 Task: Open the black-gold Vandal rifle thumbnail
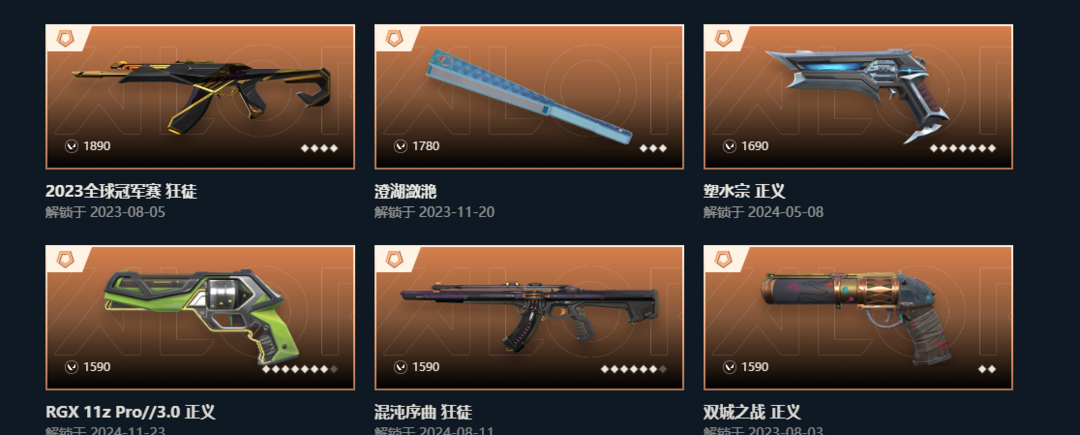(x=200, y=96)
